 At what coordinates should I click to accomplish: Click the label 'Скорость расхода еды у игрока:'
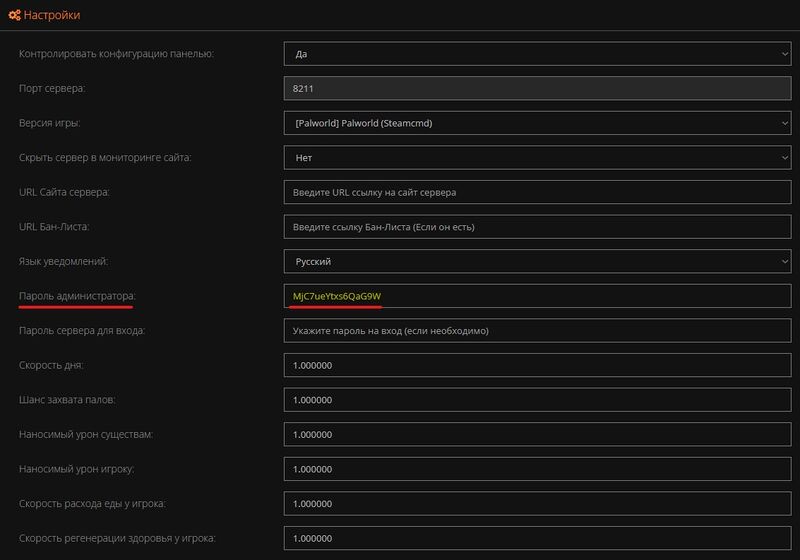point(92,504)
